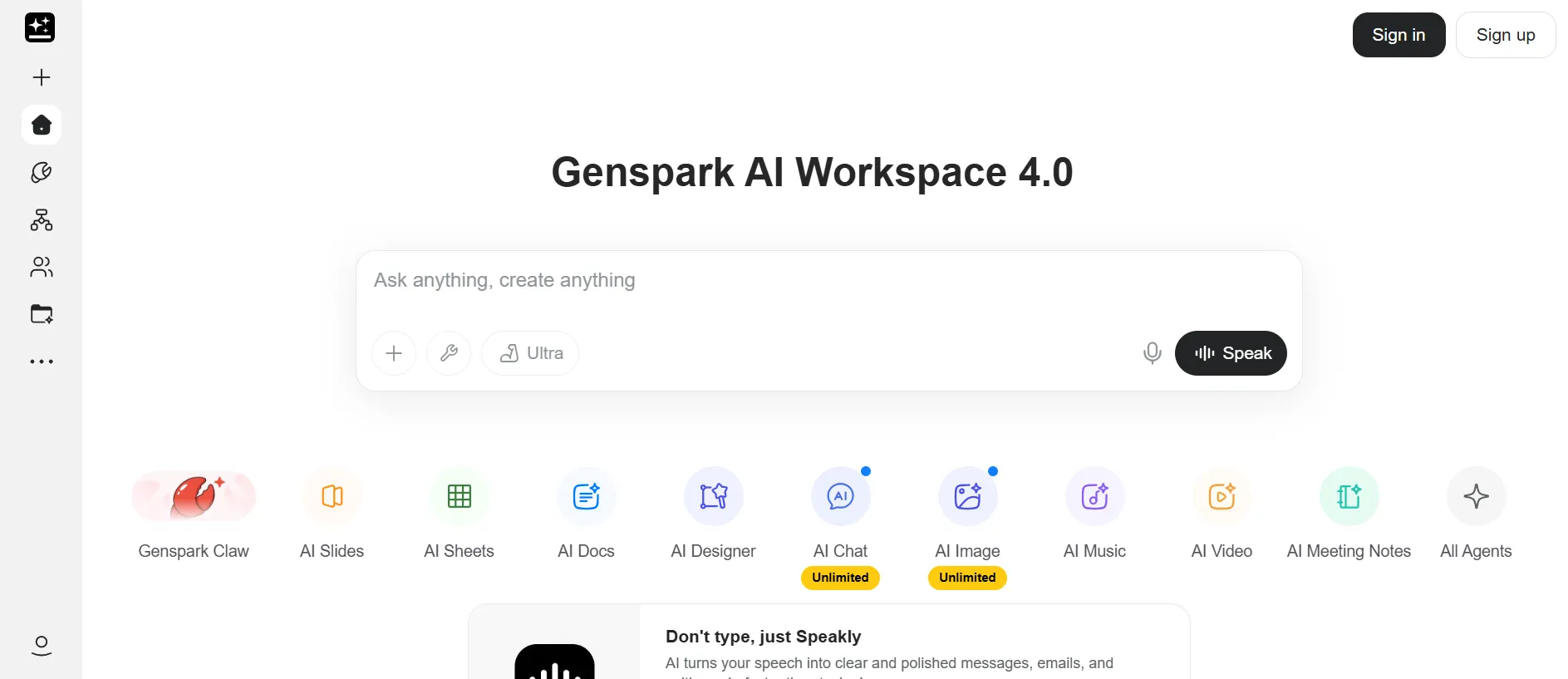Start a new chat with plus icon in sidebar
Viewport: 1568px width, 679px height.
pyautogui.click(x=42, y=77)
